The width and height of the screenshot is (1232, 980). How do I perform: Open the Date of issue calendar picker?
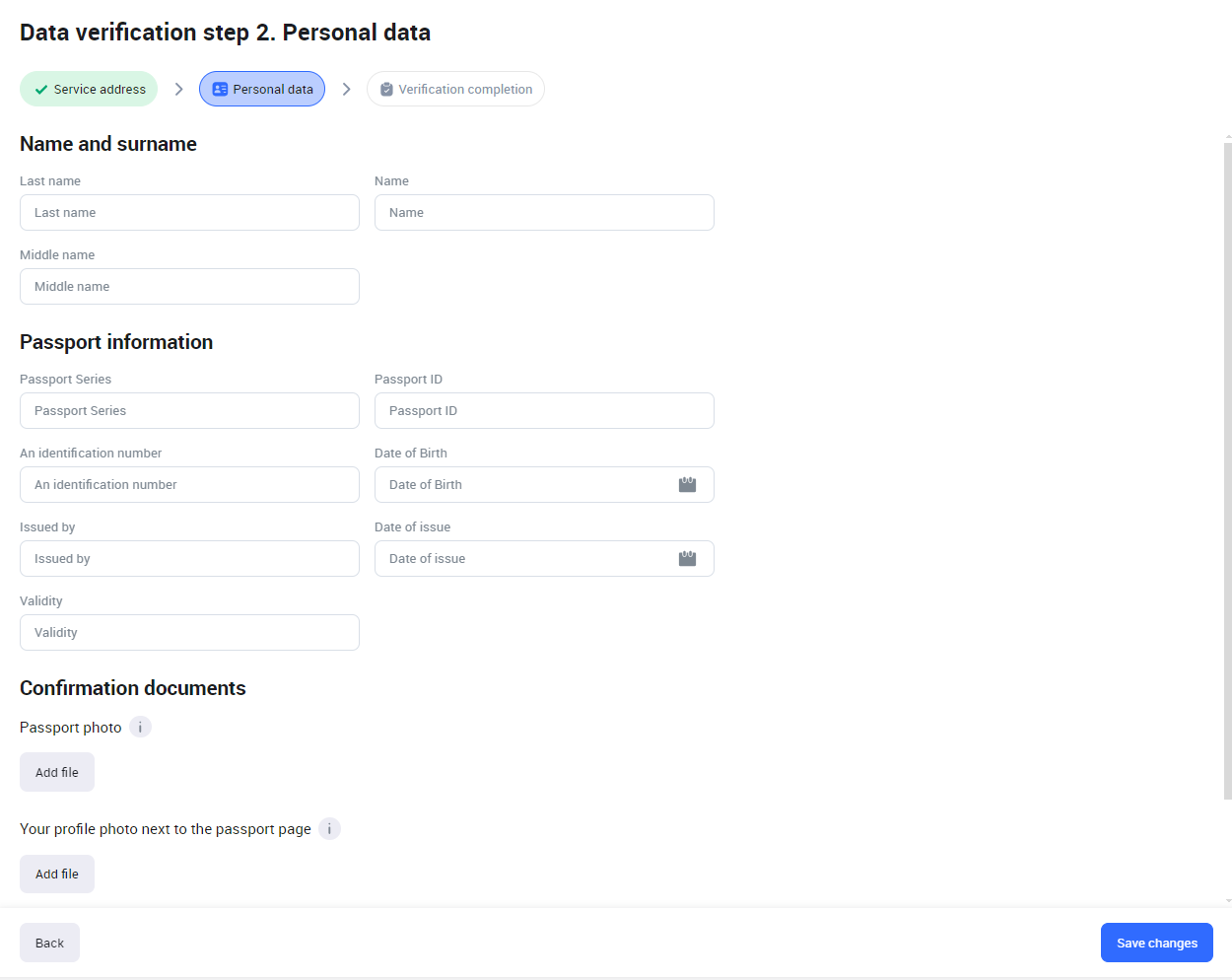pyautogui.click(x=687, y=559)
